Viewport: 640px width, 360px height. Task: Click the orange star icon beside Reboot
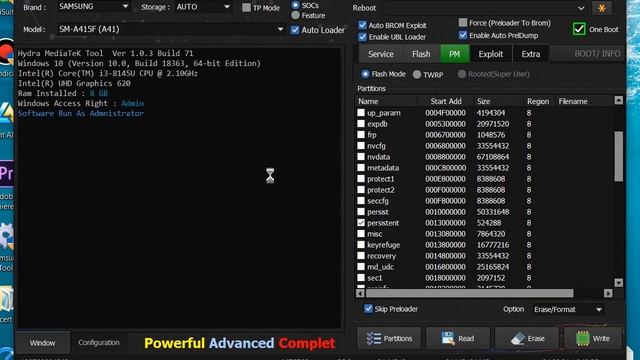602,8
